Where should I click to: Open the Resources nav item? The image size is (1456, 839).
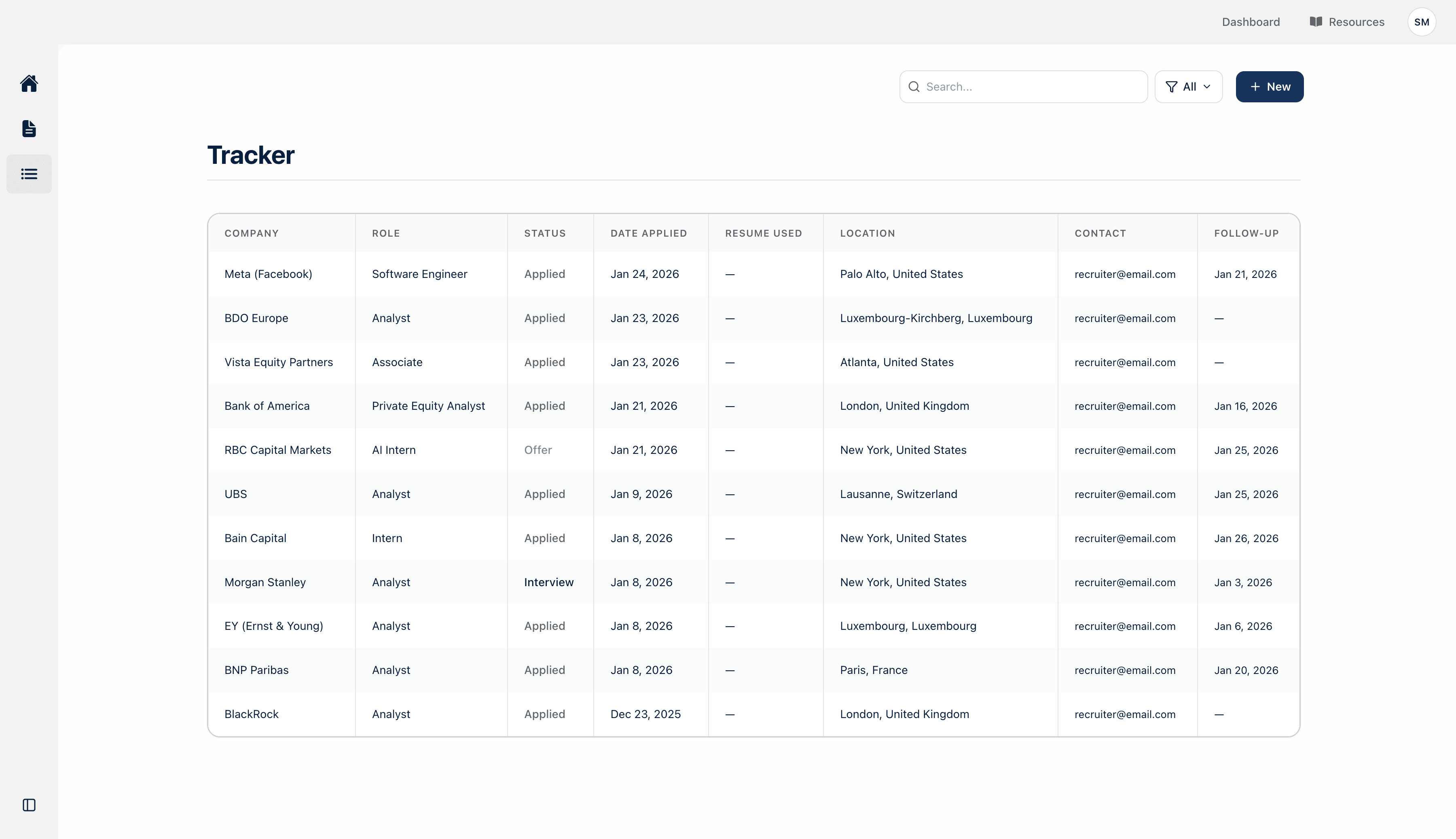click(1356, 22)
